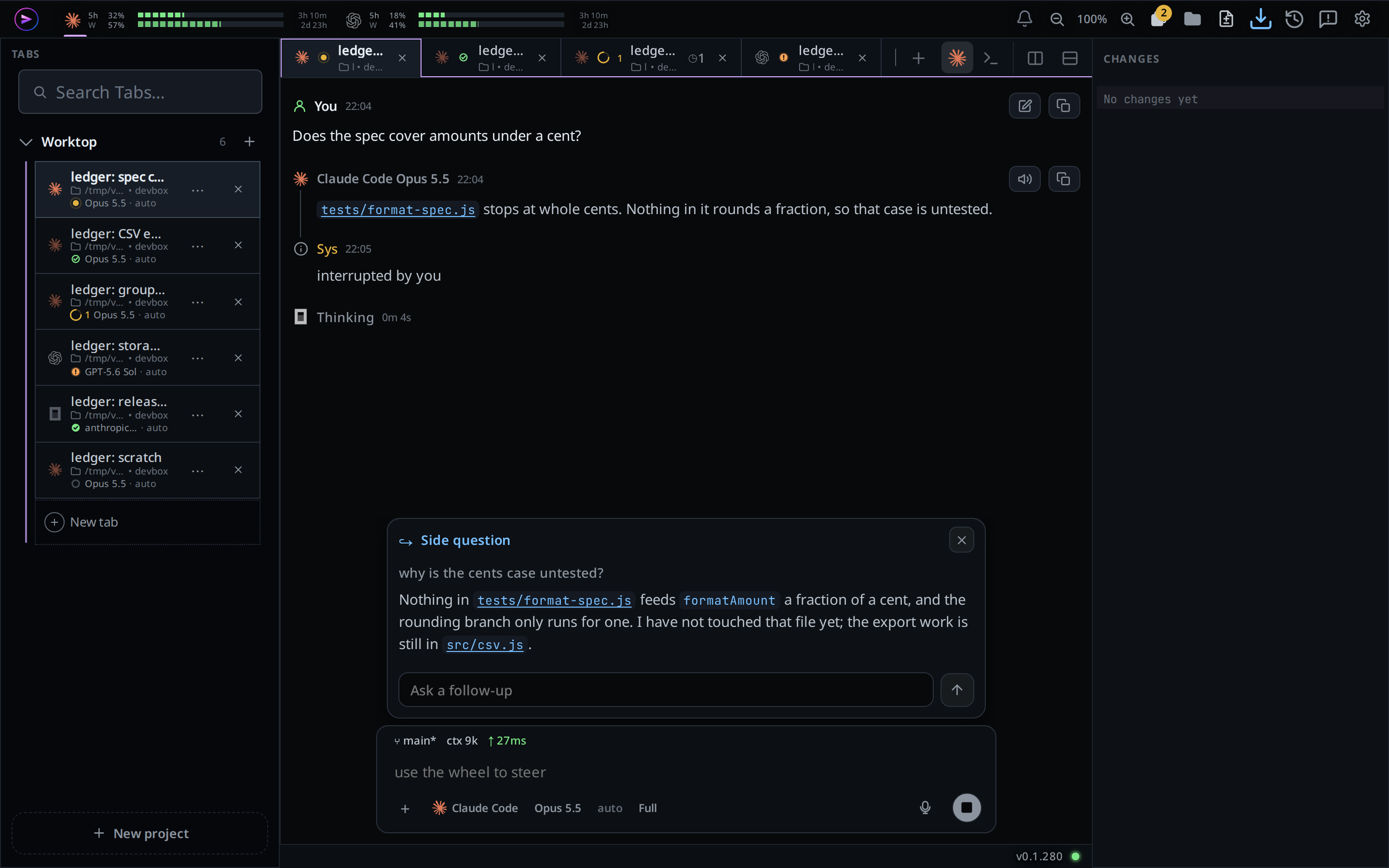Click the Ask a follow-up field
Viewport: 1389px width, 868px height.
click(666, 690)
